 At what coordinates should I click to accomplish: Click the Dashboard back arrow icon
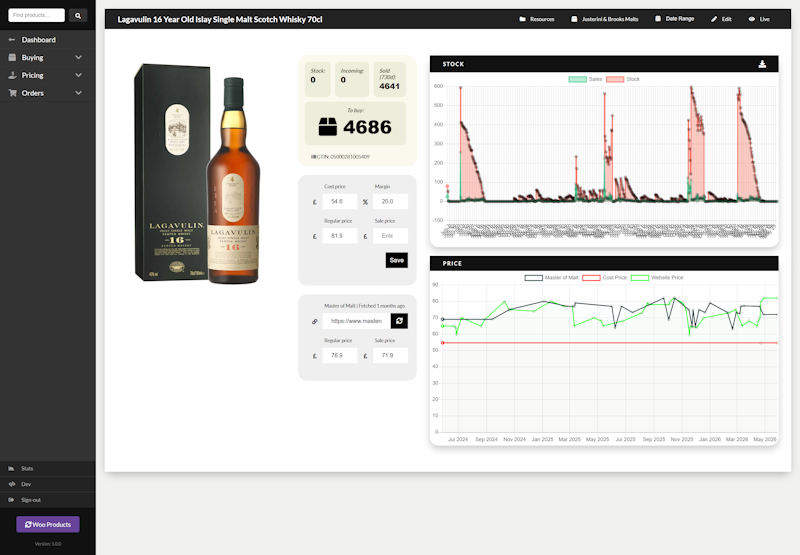tap(12, 40)
